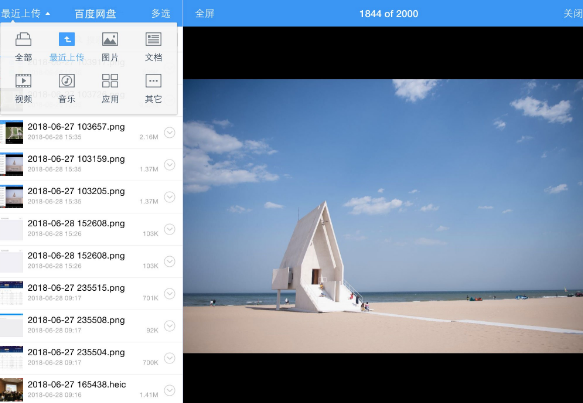Expand options arrow for 2018-06-27 103657.png
583x403 pixels.
coord(170,133)
